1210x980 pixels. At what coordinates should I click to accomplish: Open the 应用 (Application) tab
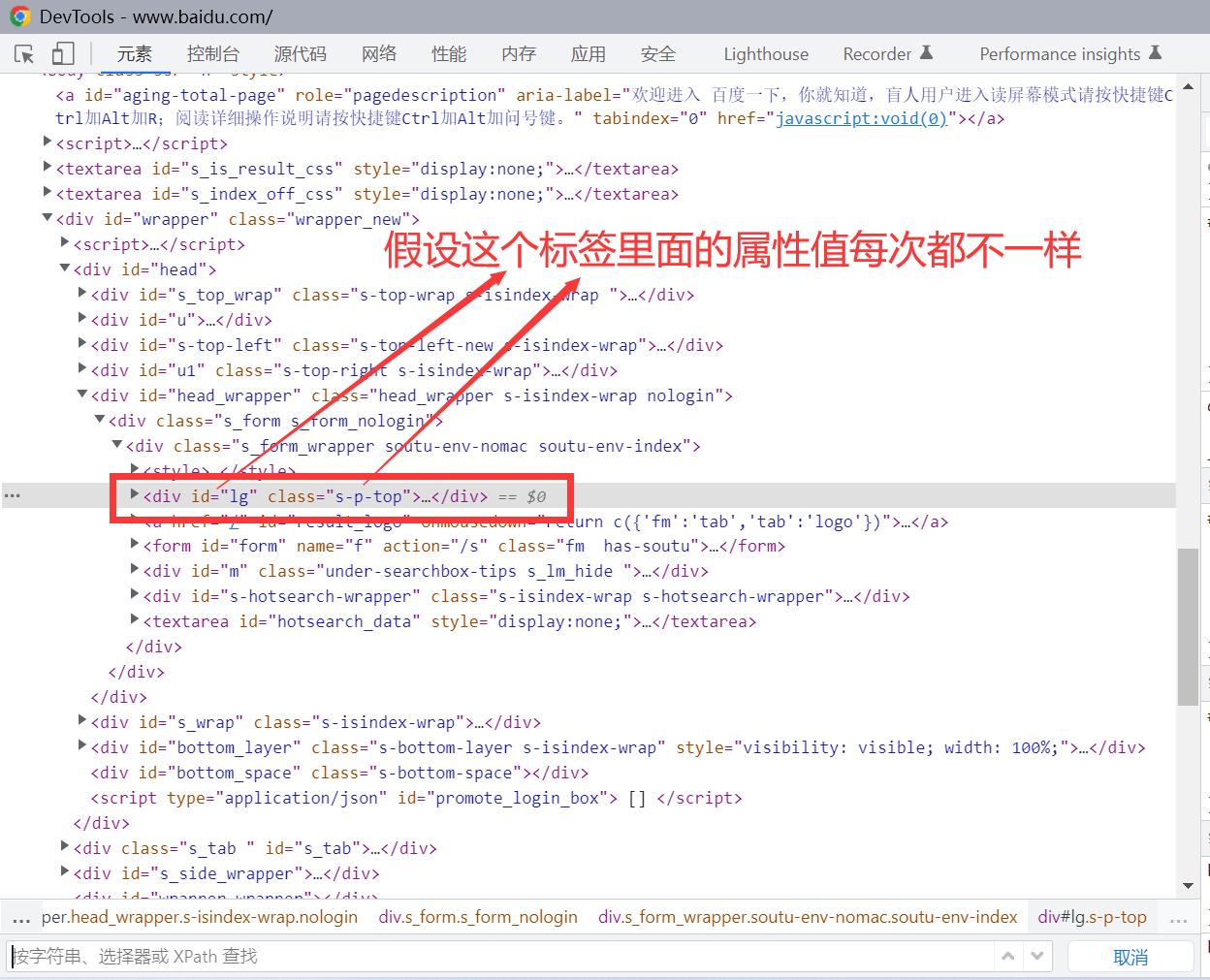(589, 54)
